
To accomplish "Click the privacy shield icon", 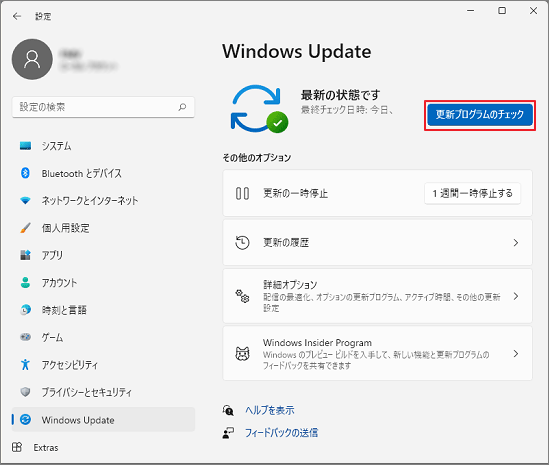I will (25, 392).
